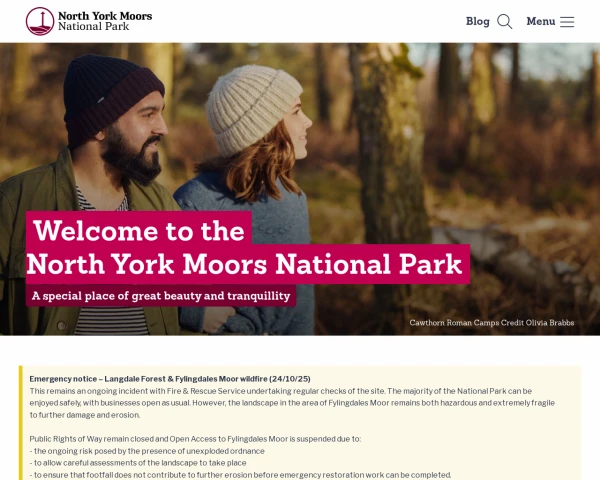The height and width of the screenshot is (480, 600).
Task: Click the 'footfall does not contribute' bullet line
Action: pyautogui.click(x=240, y=475)
